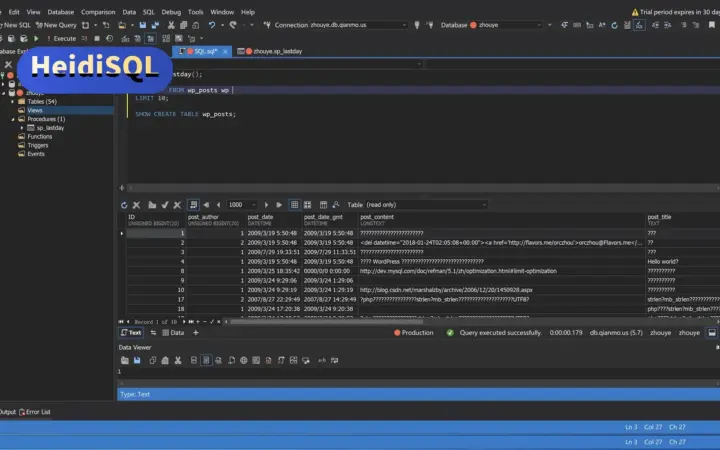The image size is (720, 450).
Task: Click the green Start play icon
Action: coord(36,39)
